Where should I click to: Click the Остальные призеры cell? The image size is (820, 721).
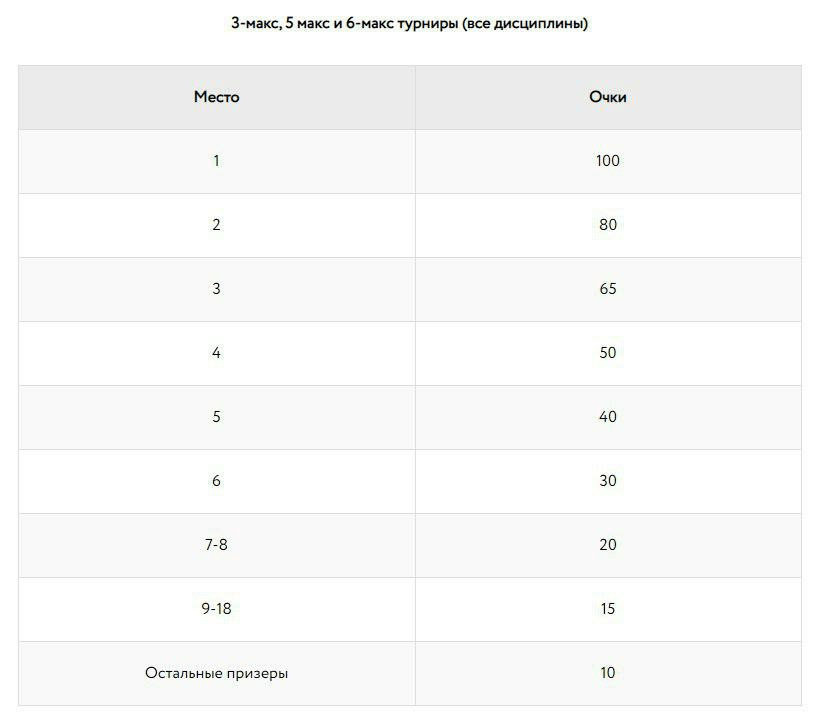point(217,674)
